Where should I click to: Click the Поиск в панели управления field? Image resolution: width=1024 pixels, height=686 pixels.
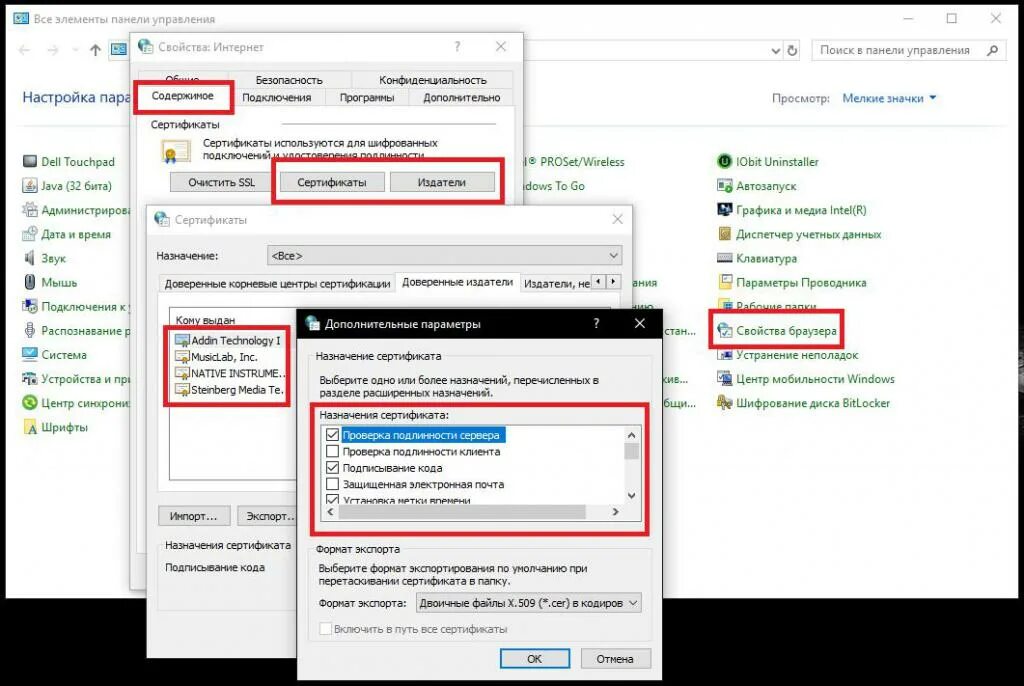(895, 50)
